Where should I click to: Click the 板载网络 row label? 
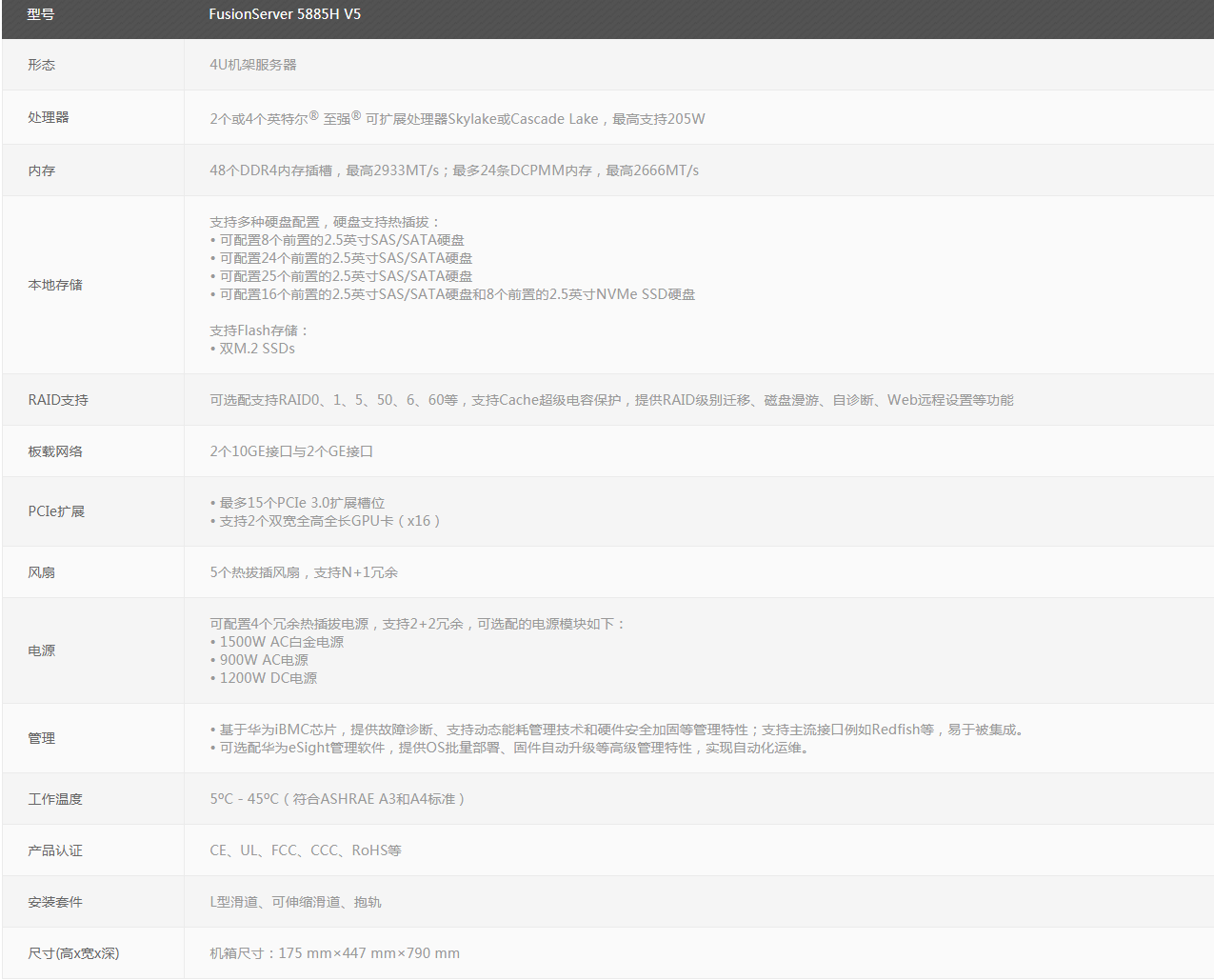[55, 451]
